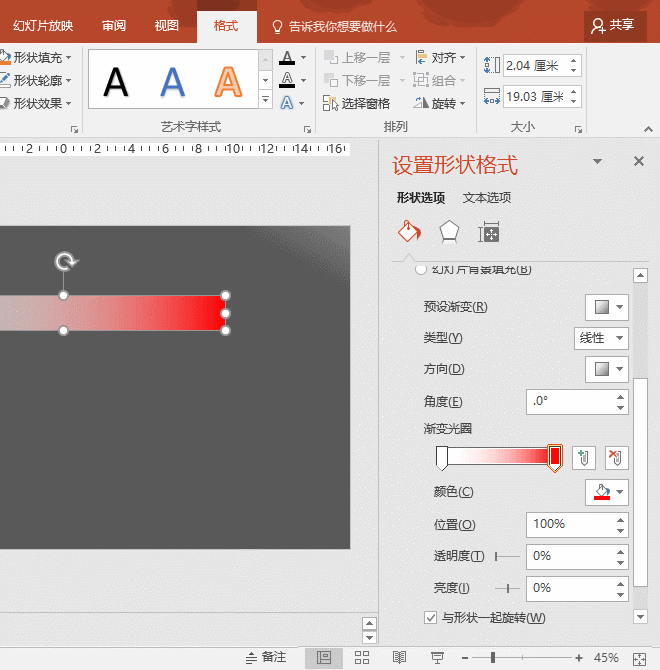This screenshot has width=660, height=670.
Task: Open the 旋转 rotate menu
Action: [x=440, y=103]
